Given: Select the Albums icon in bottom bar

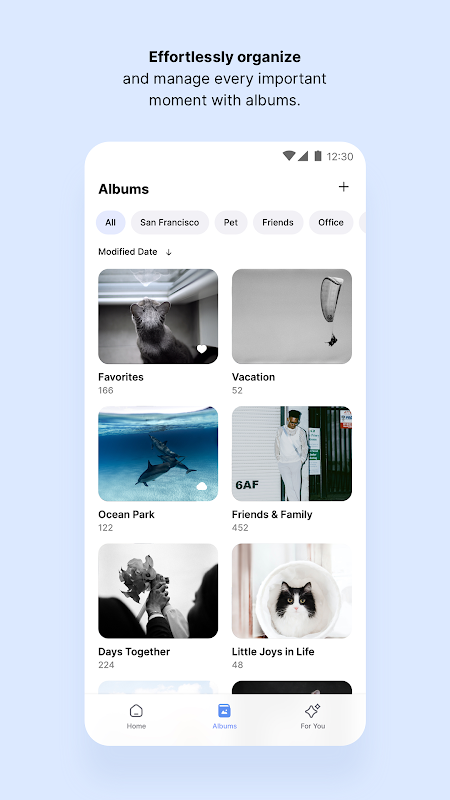Looking at the screenshot, I should (224, 710).
